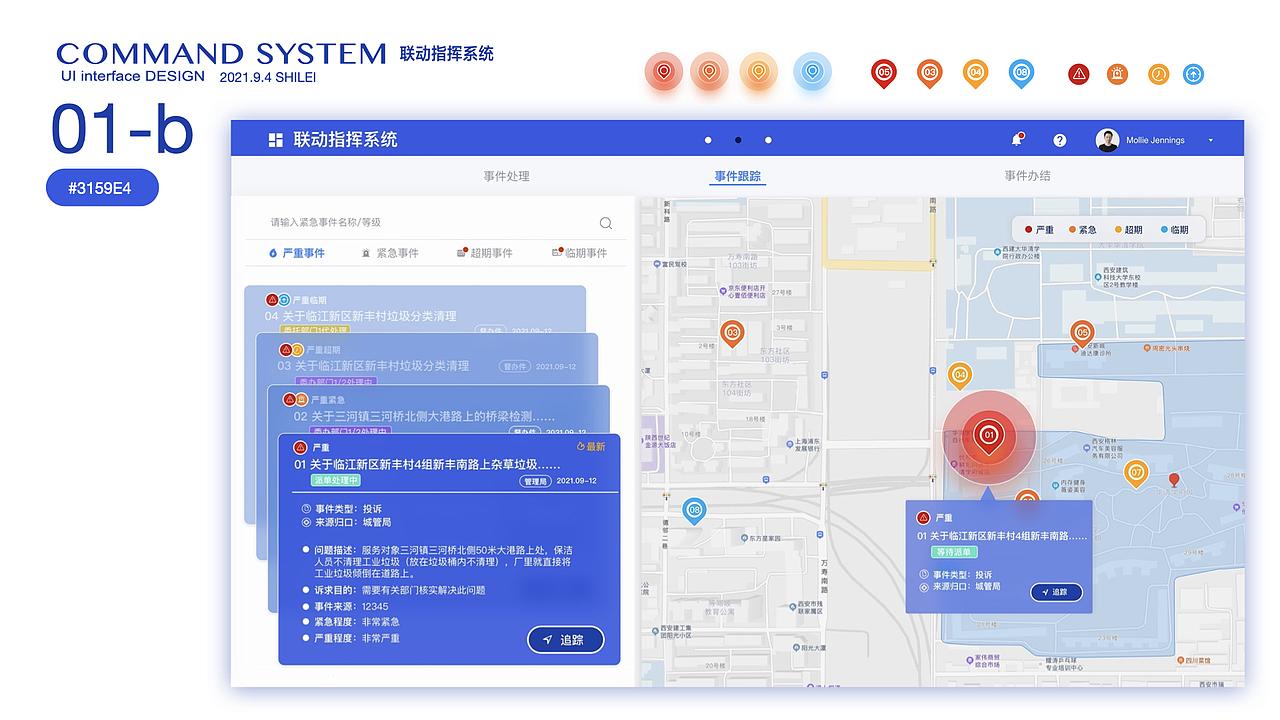Click the 管理局 tag on card 01

tap(535, 481)
